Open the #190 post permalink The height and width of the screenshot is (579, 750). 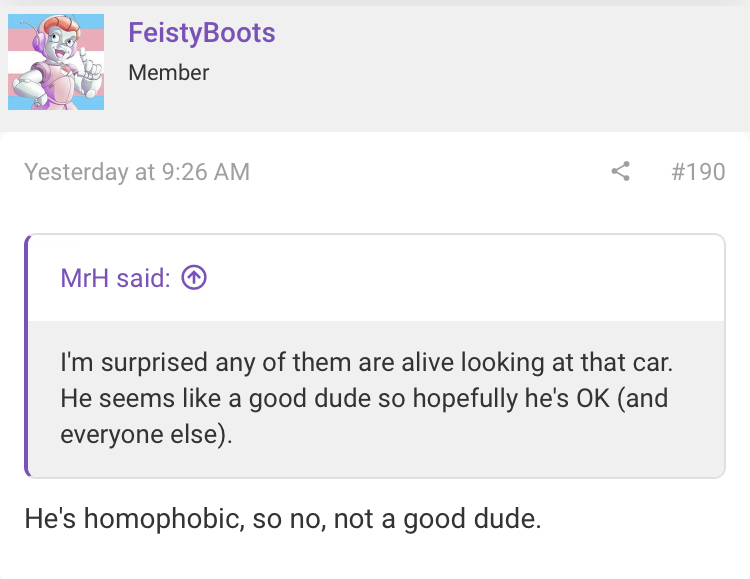click(698, 172)
